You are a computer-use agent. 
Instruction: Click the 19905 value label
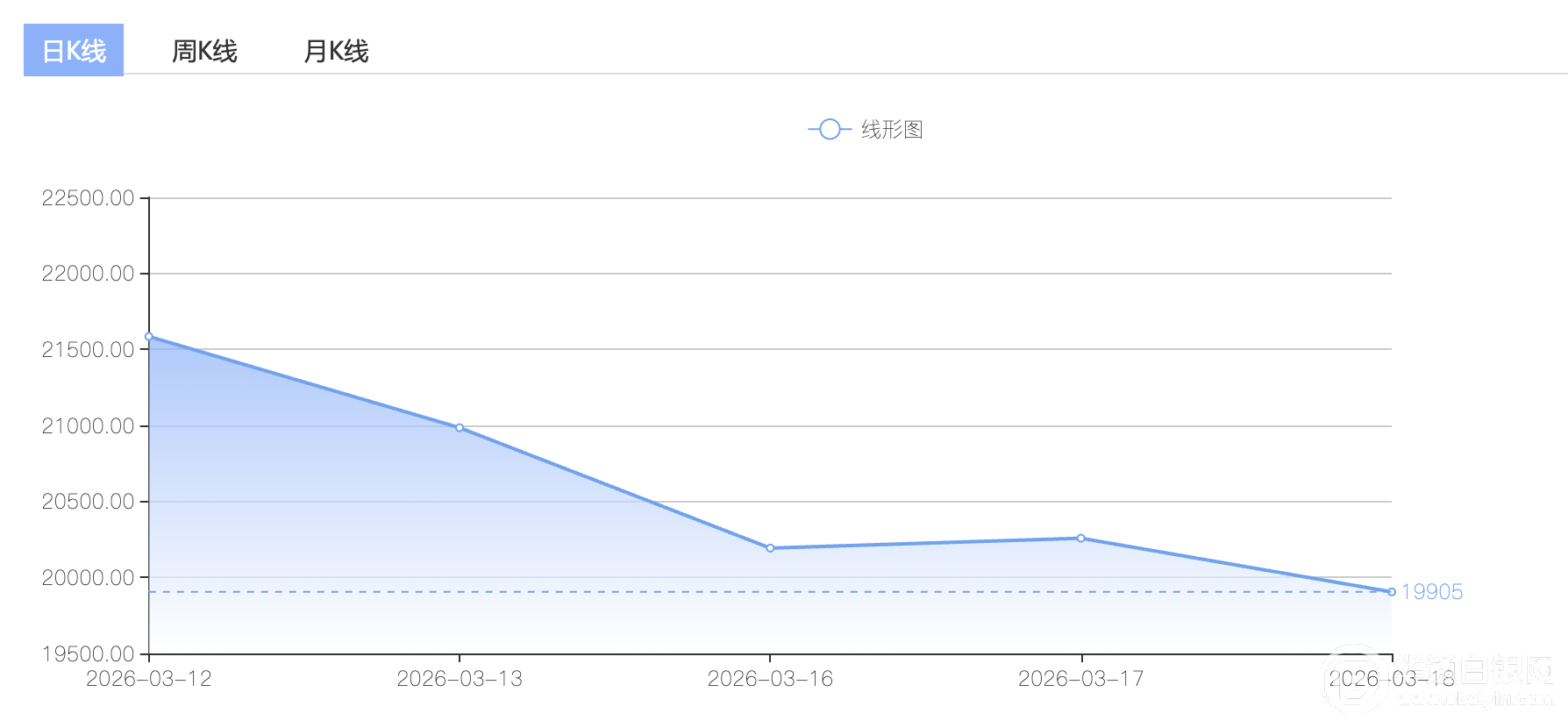pos(1432,592)
